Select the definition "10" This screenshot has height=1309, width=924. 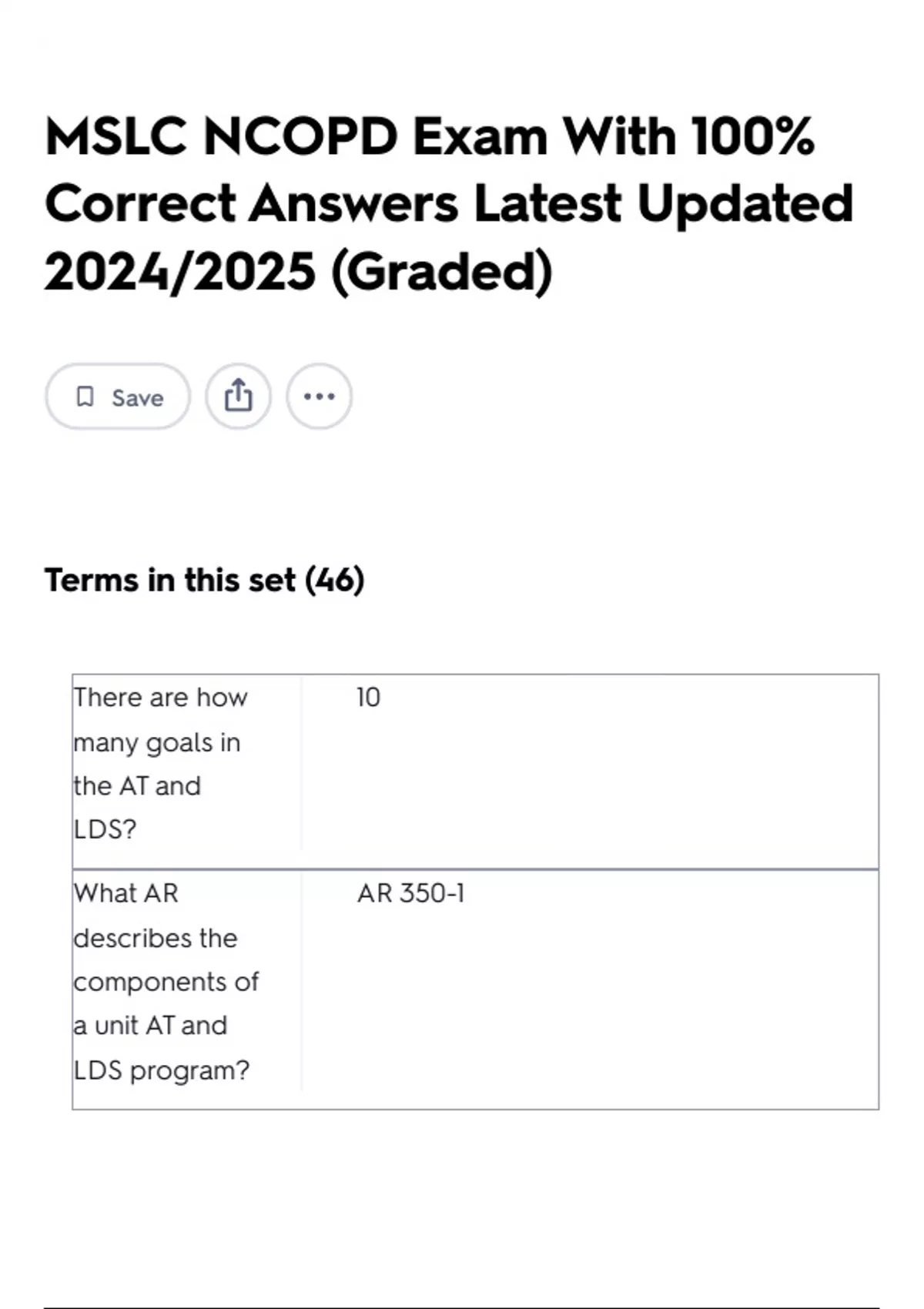point(368,697)
